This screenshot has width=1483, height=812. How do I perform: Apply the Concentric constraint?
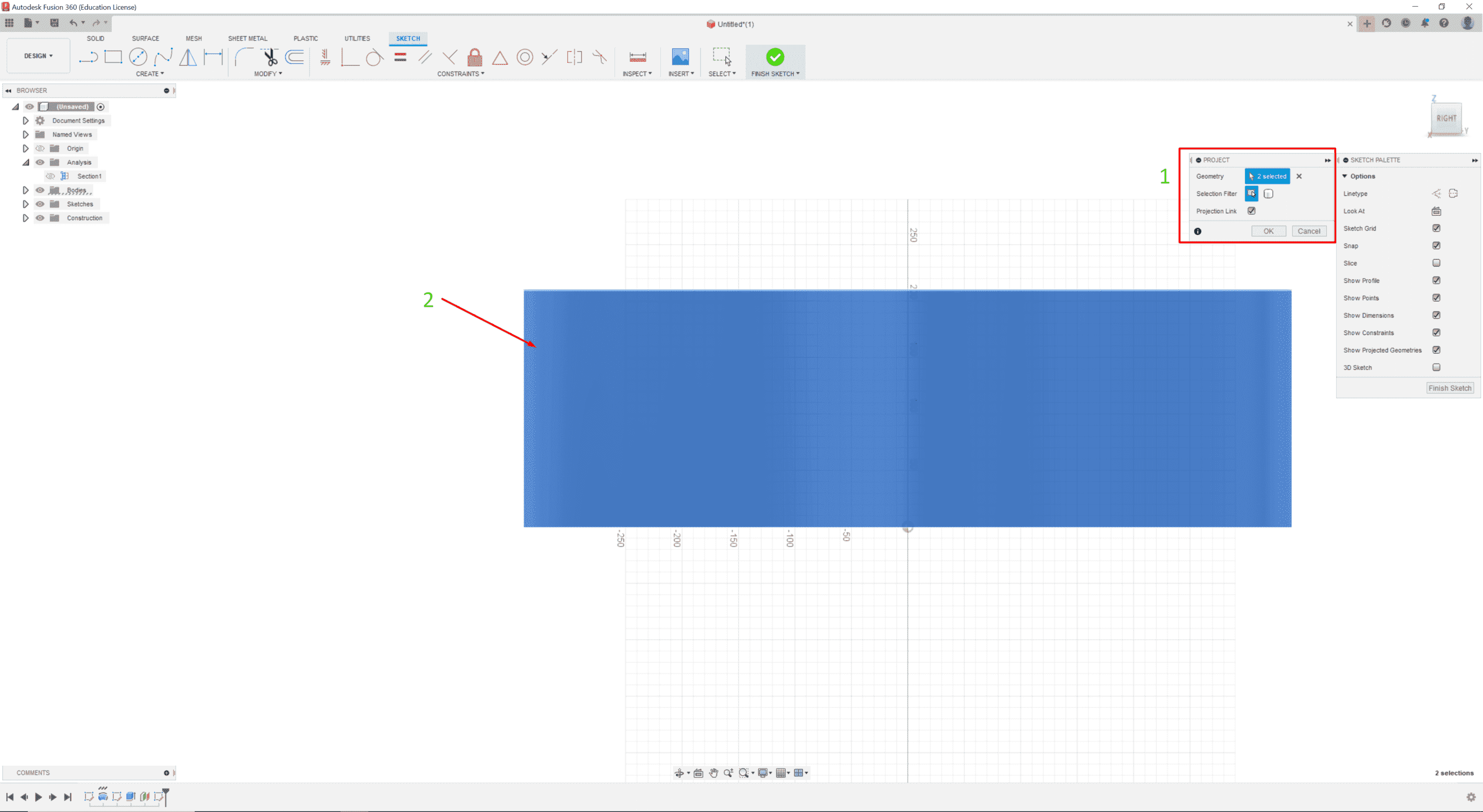pyautogui.click(x=524, y=57)
